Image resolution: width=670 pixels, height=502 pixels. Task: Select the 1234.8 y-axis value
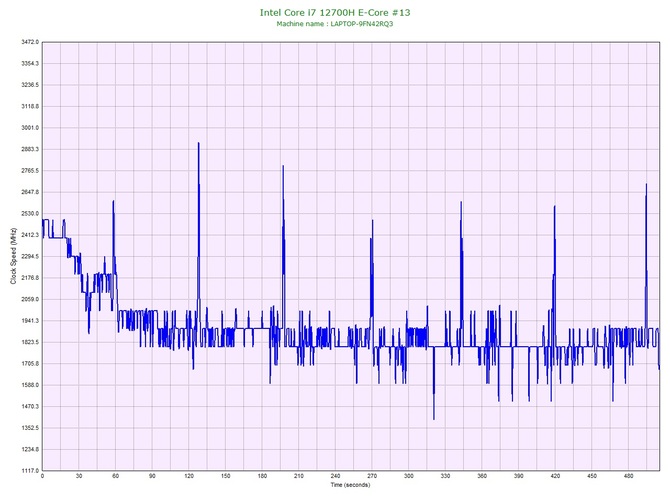(x=30, y=449)
